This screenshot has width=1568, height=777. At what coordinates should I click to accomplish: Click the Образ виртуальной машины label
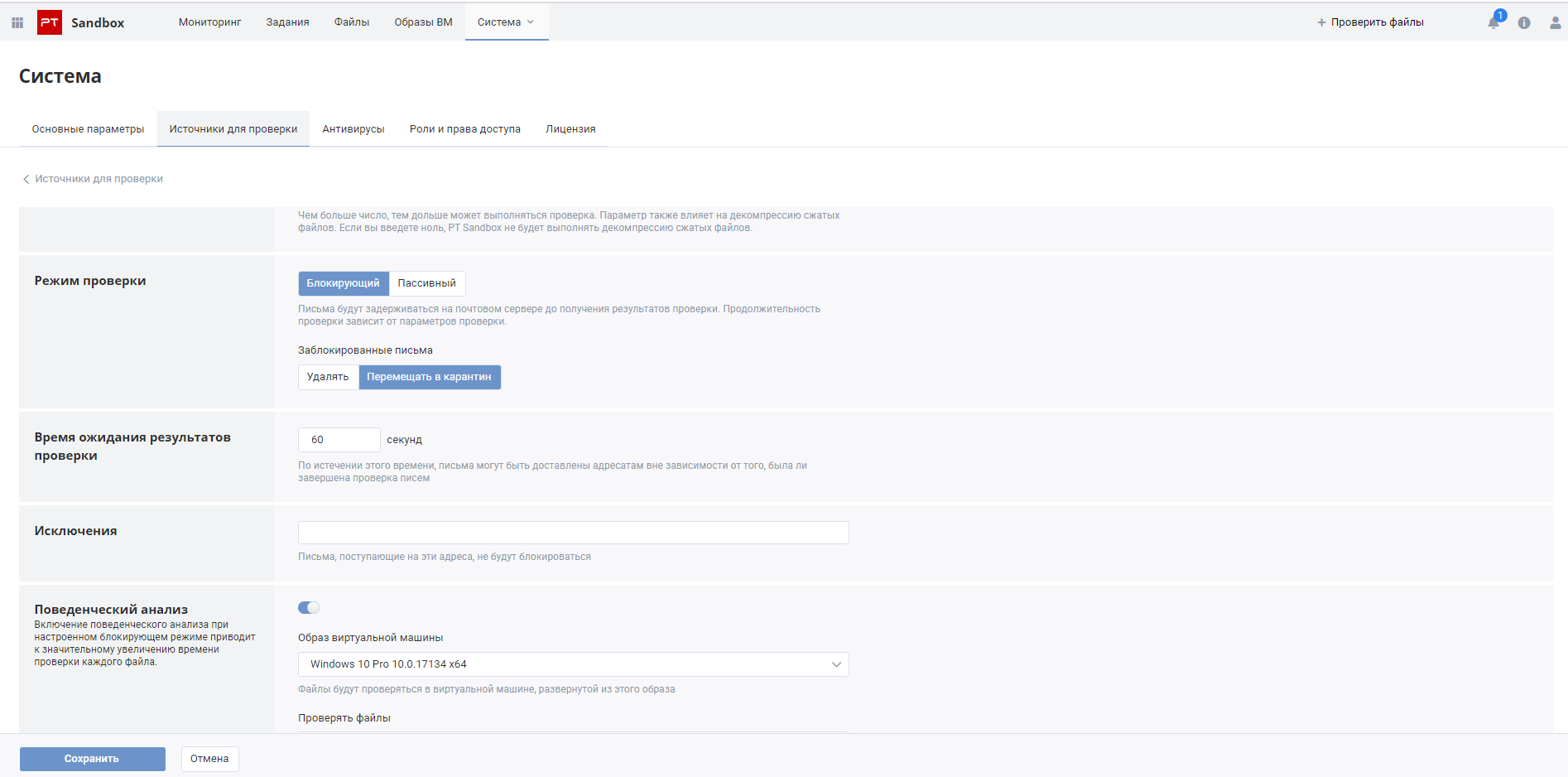[x=371, y=638]
